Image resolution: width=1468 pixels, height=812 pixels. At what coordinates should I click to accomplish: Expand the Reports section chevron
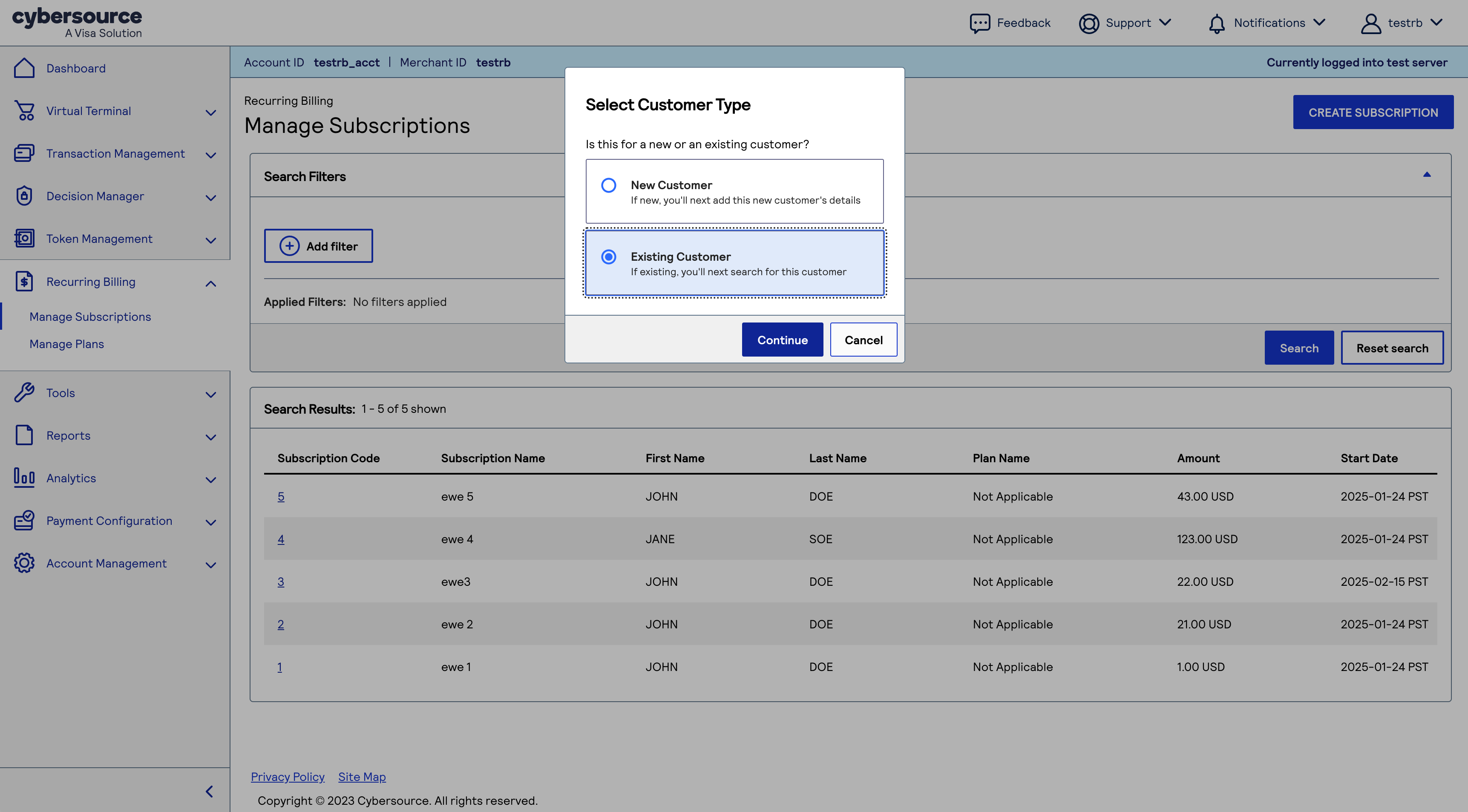pyautogui.click(x=210, y=437)
